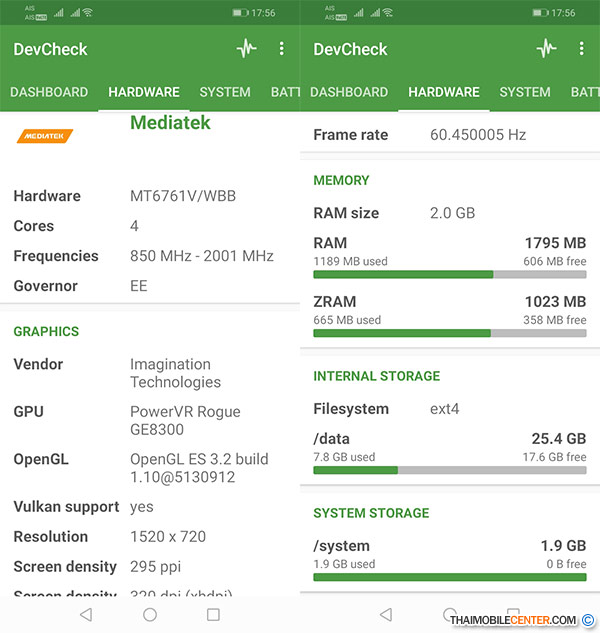Tap the clock 17:56 in left status bar
This screenshot has height=633, width=600.
click(x=263, y=13)
